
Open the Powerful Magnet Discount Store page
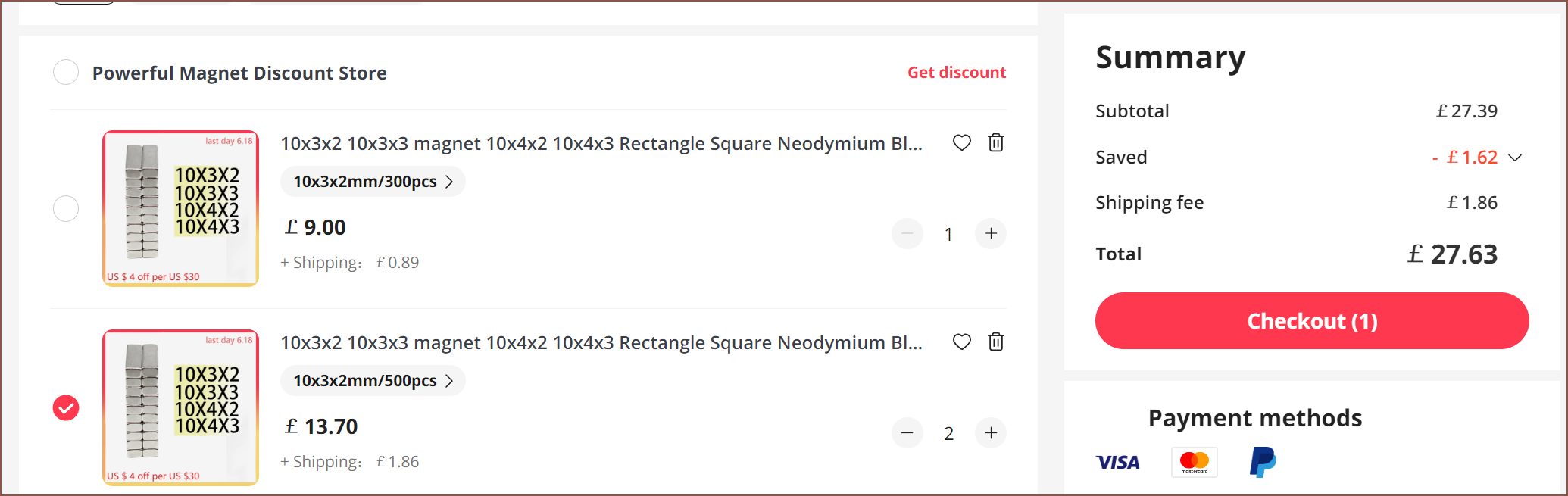click(239, 73)
